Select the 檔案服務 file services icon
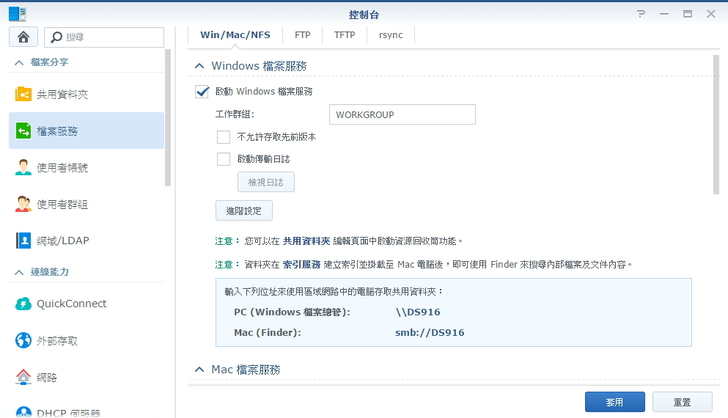 click(23, 131)
